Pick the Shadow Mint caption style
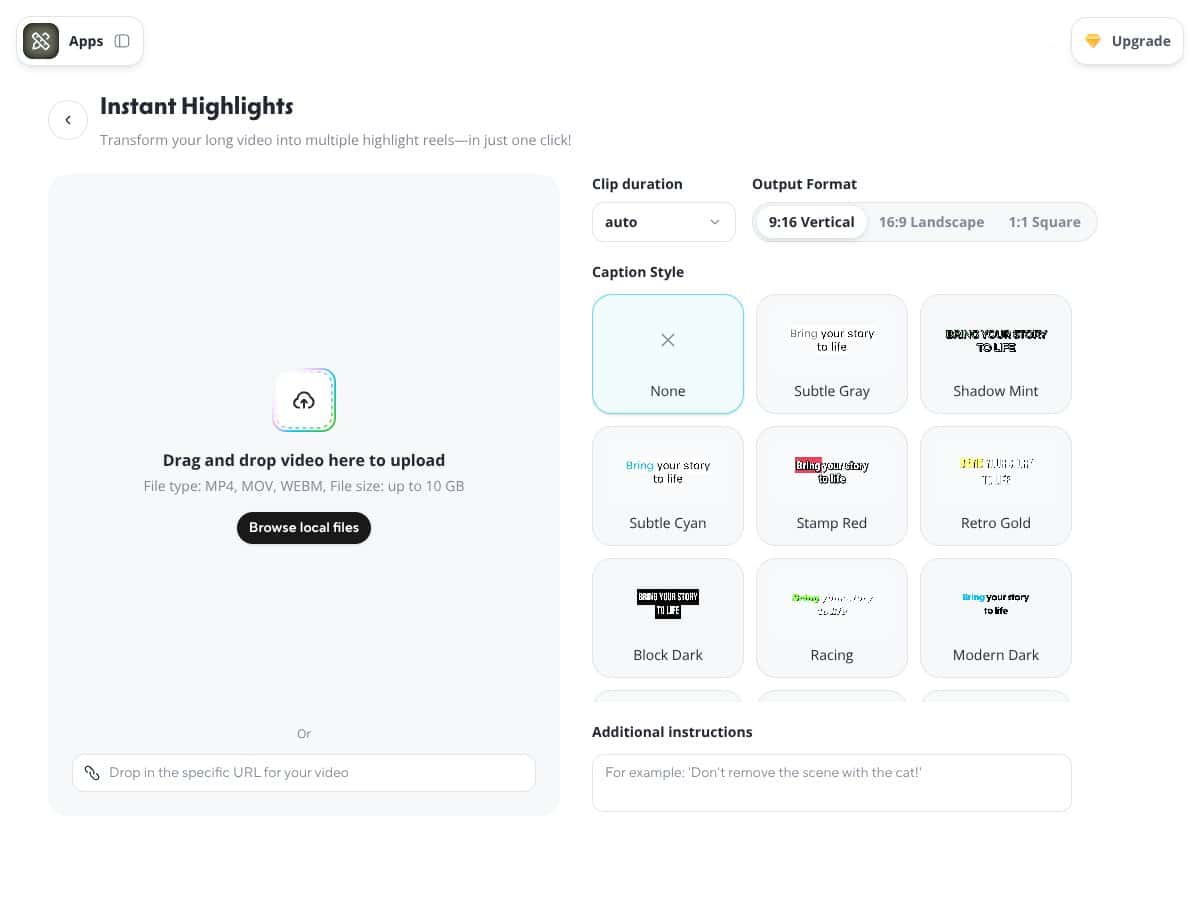The width and height of the screenshot is (1200, 900). pyautogui.click(x=996, y=354)
